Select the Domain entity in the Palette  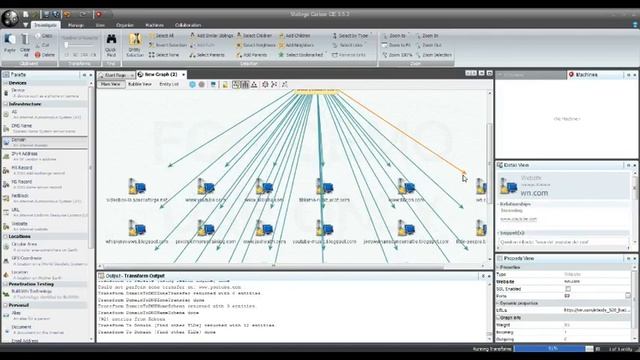click(44, 142)
